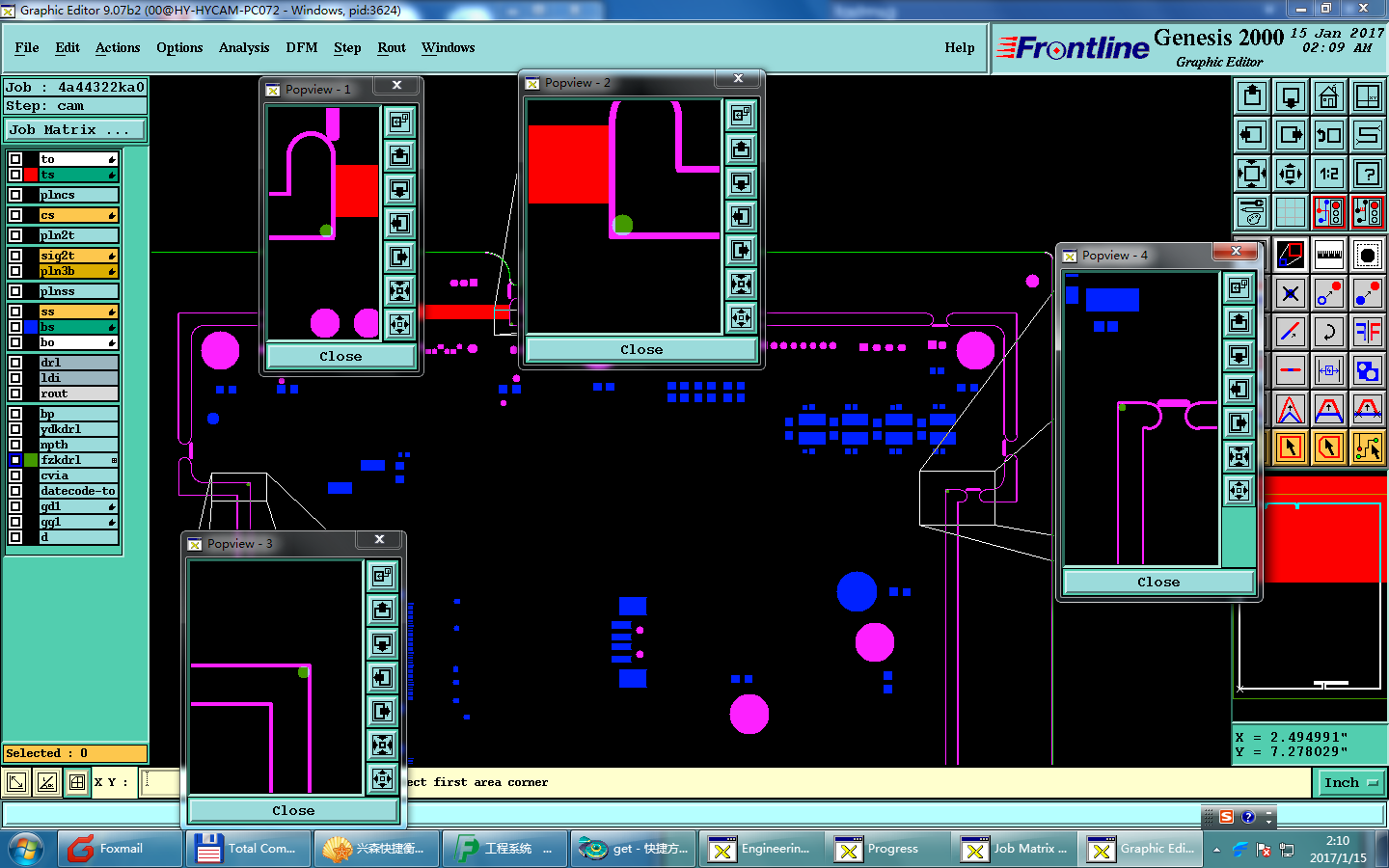Close Popview 4 with its Close button
The height and width of the screenshot is (868, 1389).
(1158, 582)
